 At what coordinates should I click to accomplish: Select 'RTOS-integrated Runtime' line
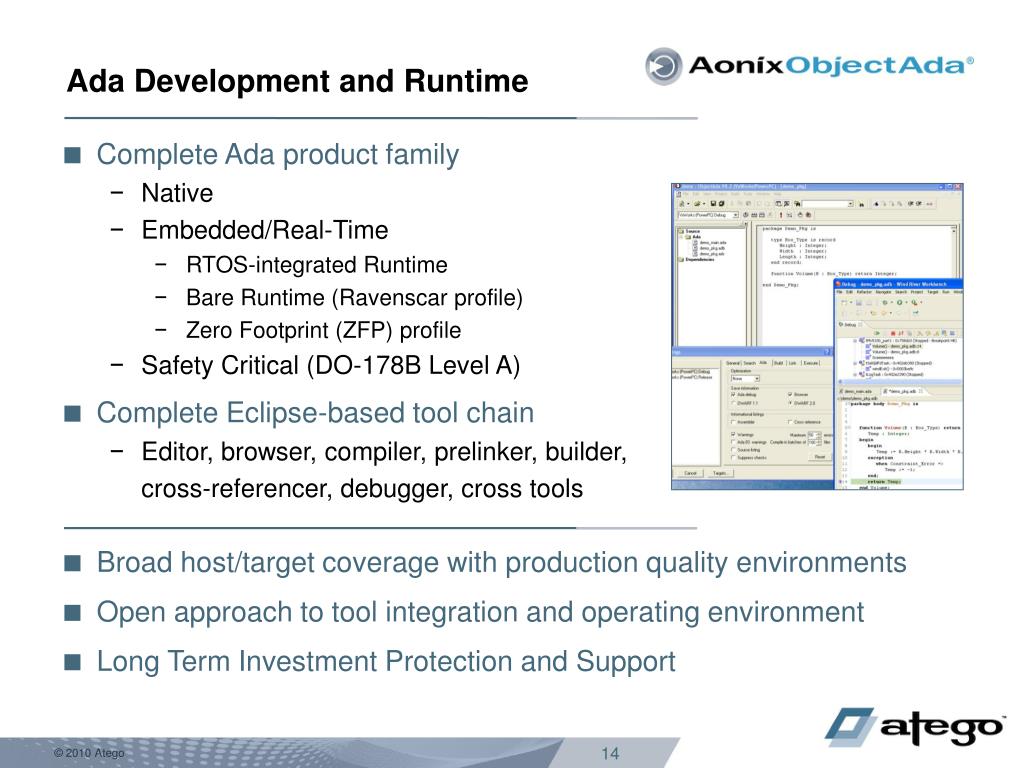pos(317,264)
